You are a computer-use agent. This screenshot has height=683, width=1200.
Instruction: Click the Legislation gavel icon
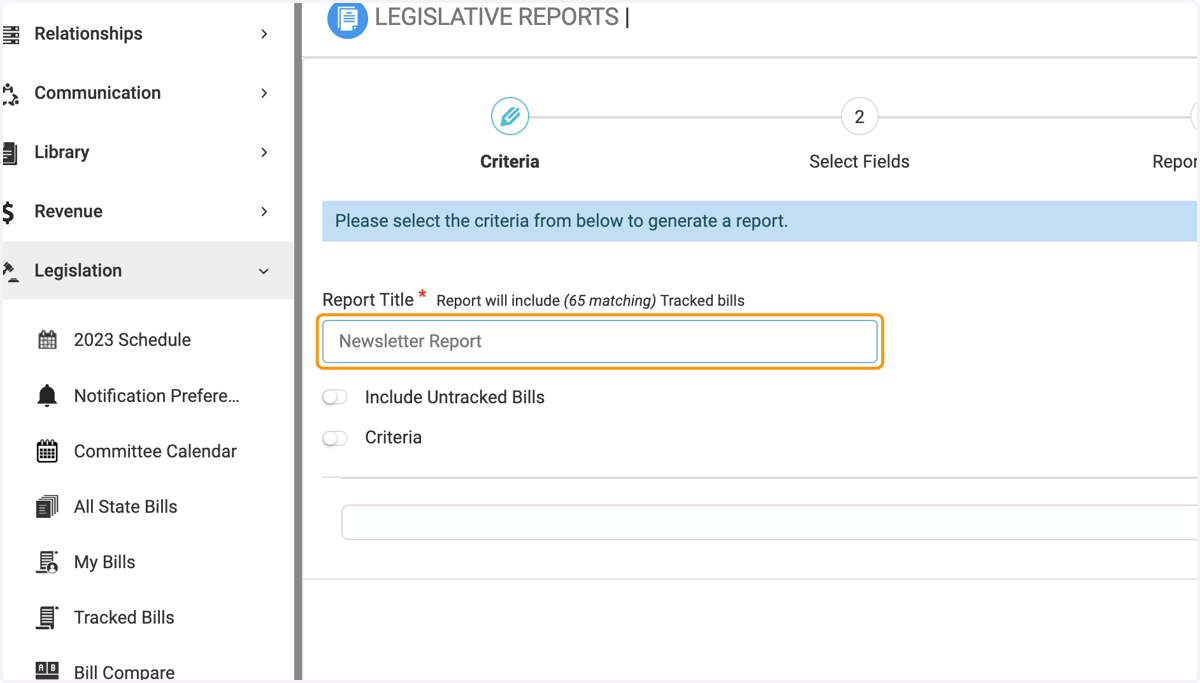(11, 271)
